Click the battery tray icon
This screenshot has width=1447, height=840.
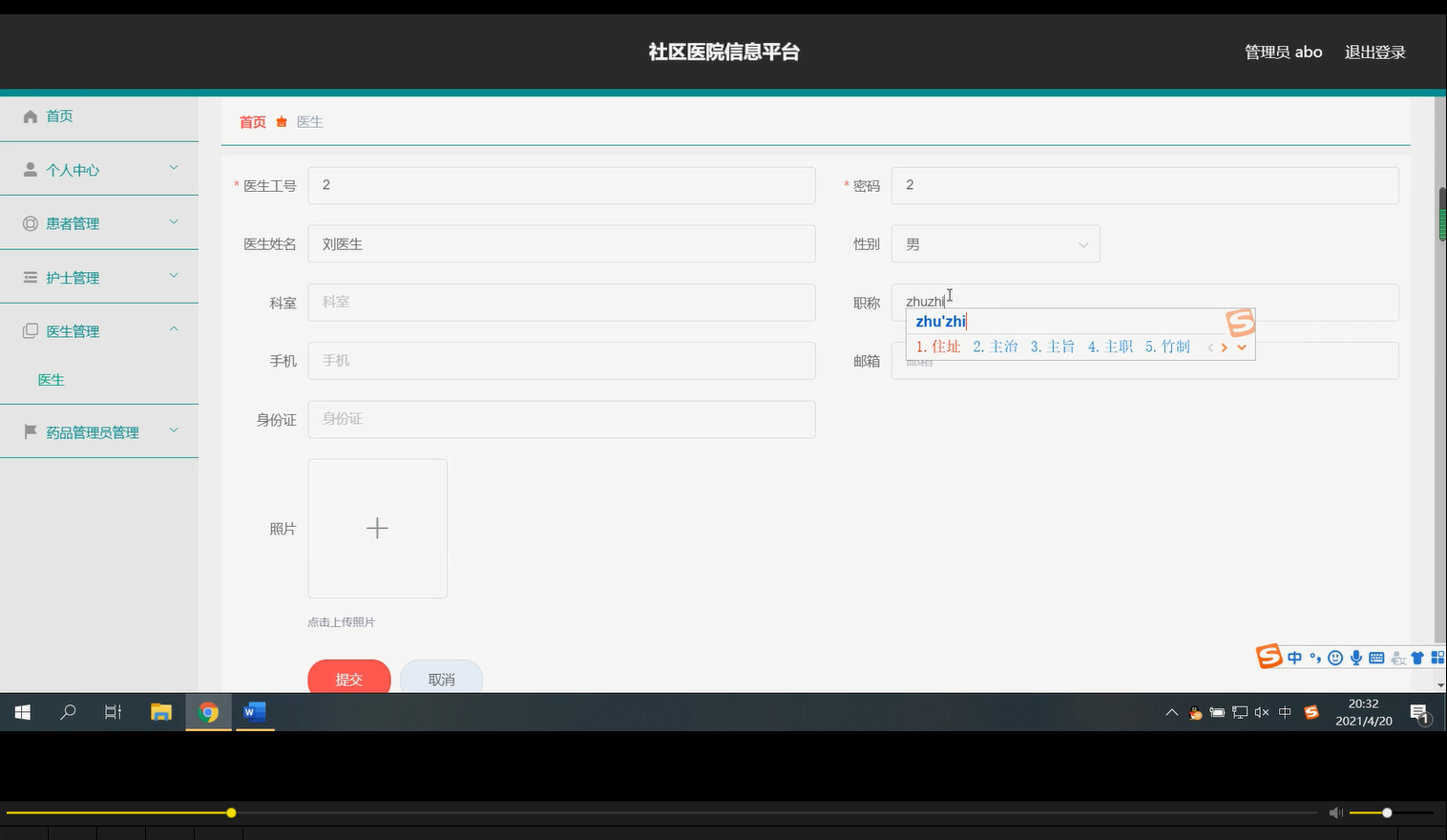point(1217,712)
